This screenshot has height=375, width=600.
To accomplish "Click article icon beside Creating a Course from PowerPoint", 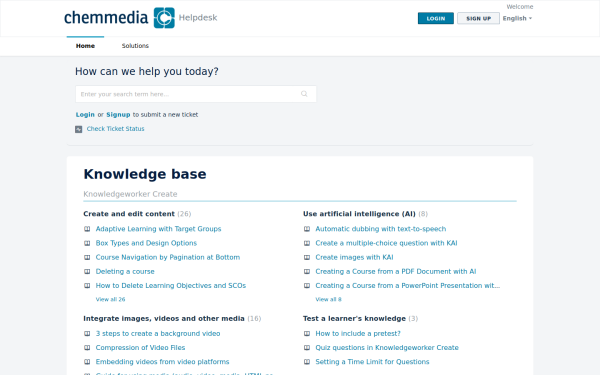I will coord(307,285).
